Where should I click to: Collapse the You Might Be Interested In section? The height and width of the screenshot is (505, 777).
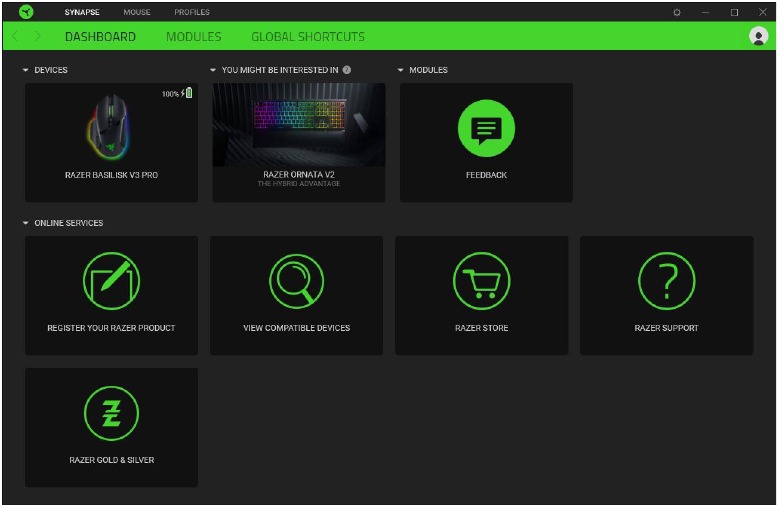(213, 70)
